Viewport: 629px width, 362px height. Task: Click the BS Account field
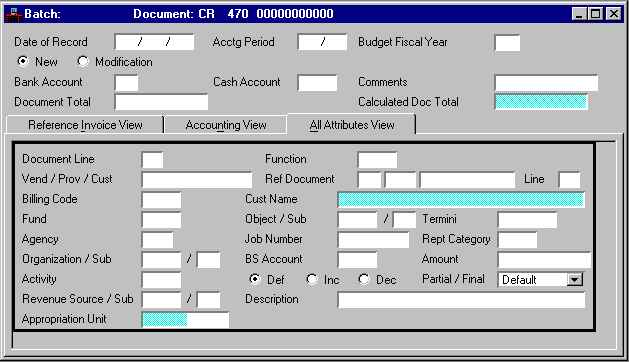(357, 260)
